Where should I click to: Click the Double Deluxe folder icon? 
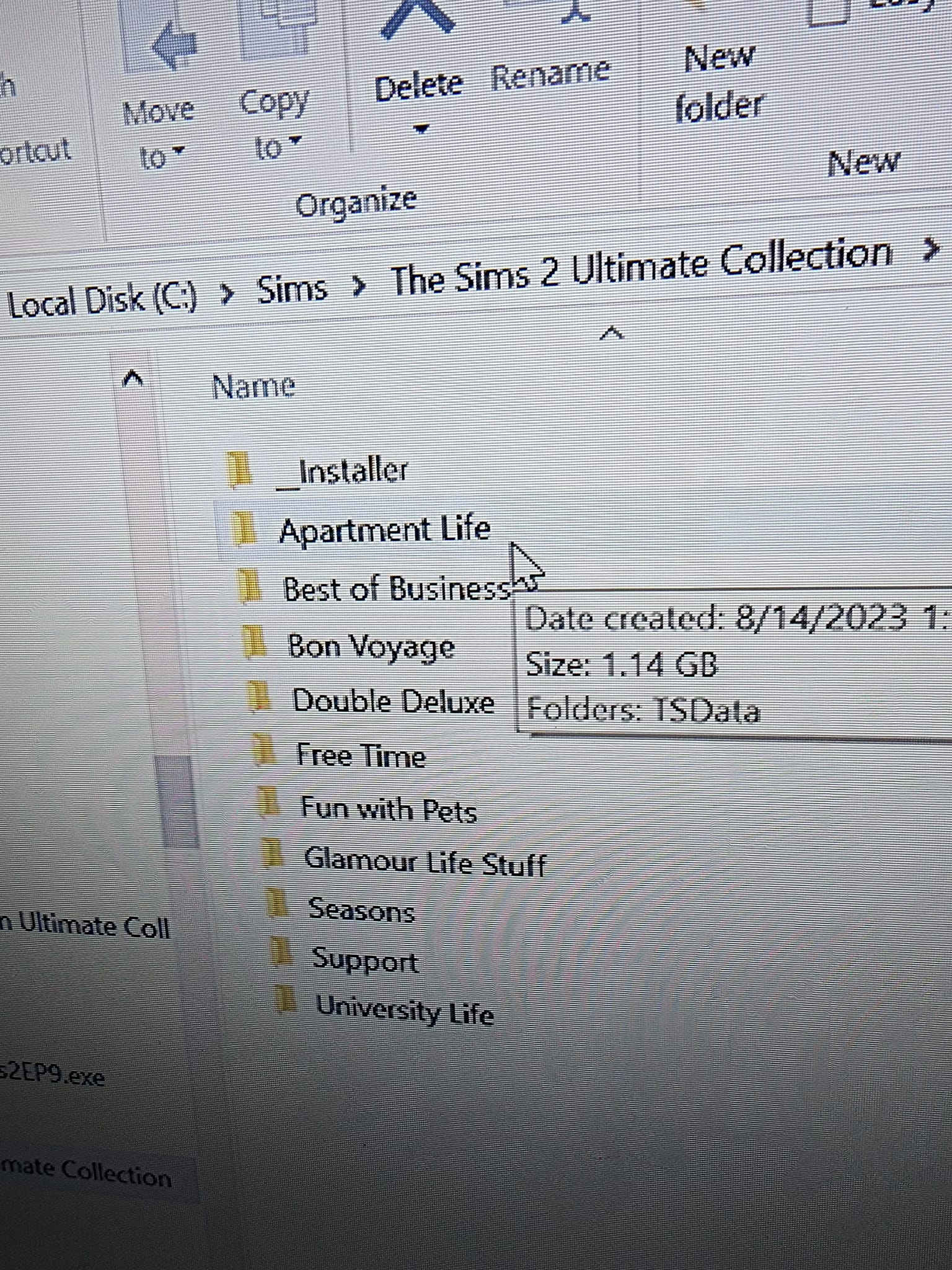(258, 696)
